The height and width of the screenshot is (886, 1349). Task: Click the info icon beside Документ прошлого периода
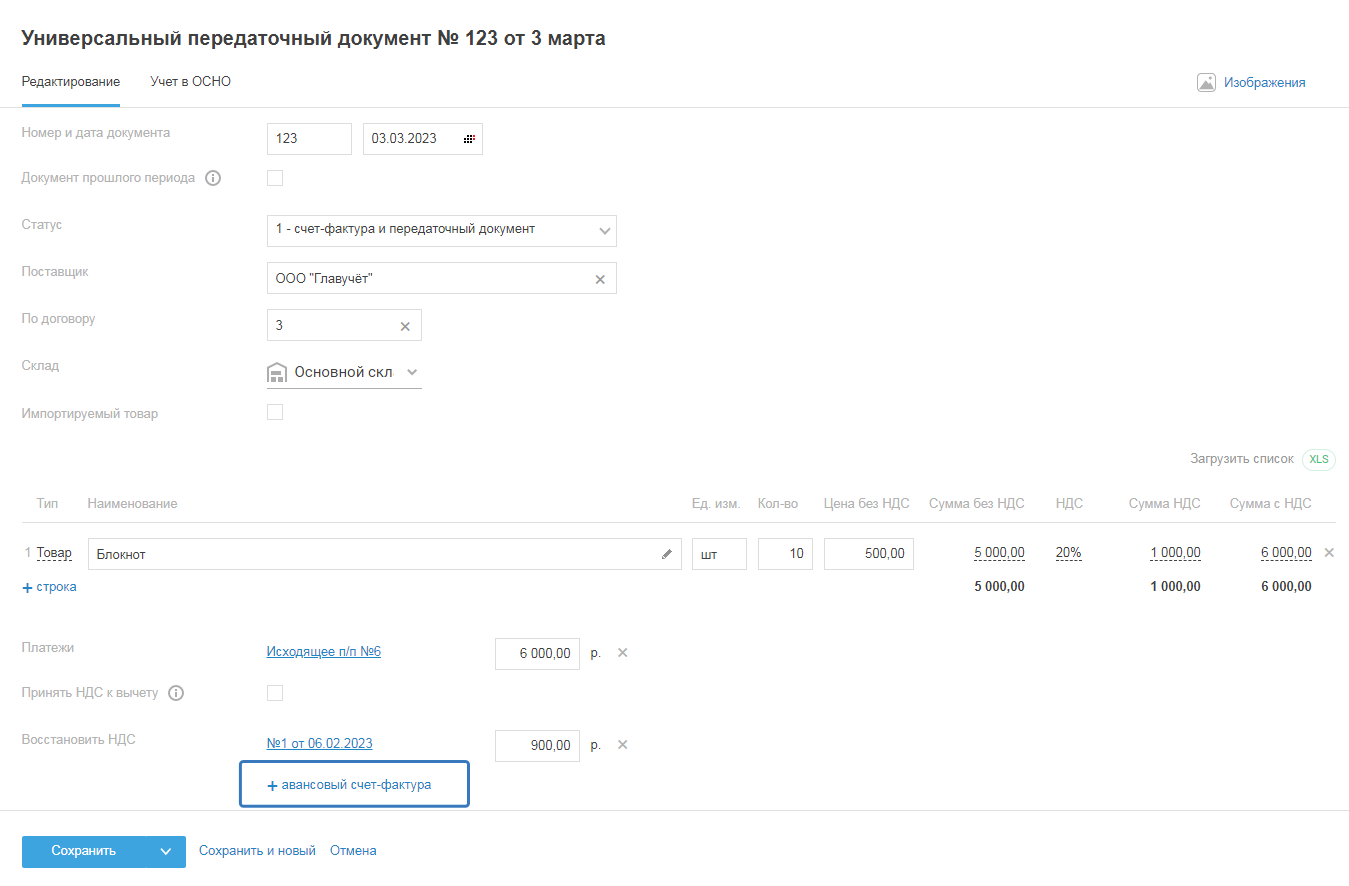pyautogui.click(x=212, y=179)
